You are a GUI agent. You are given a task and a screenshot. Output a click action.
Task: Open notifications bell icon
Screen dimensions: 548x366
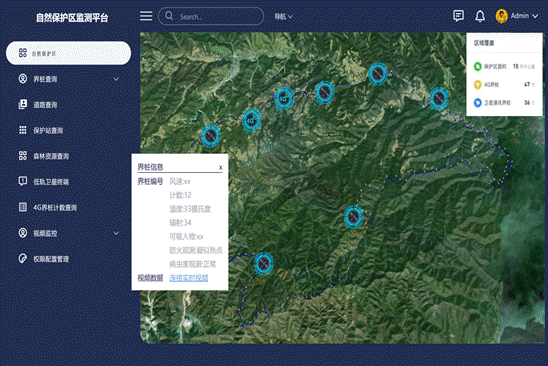[480, 16]
